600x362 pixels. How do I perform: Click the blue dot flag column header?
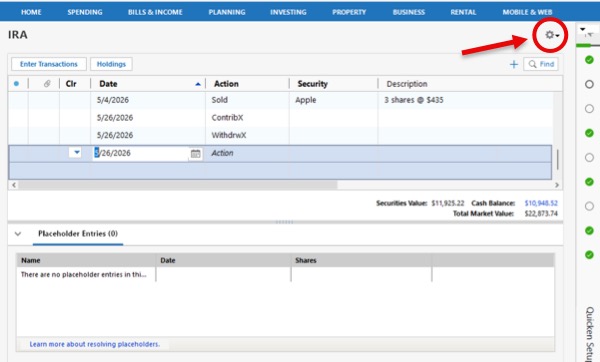(16, 84)
